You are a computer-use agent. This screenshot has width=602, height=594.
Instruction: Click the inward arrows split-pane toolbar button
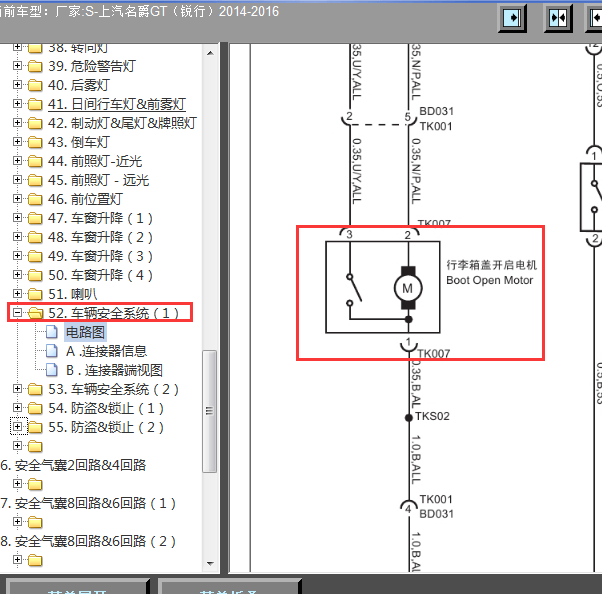click(x=558, y=18)
